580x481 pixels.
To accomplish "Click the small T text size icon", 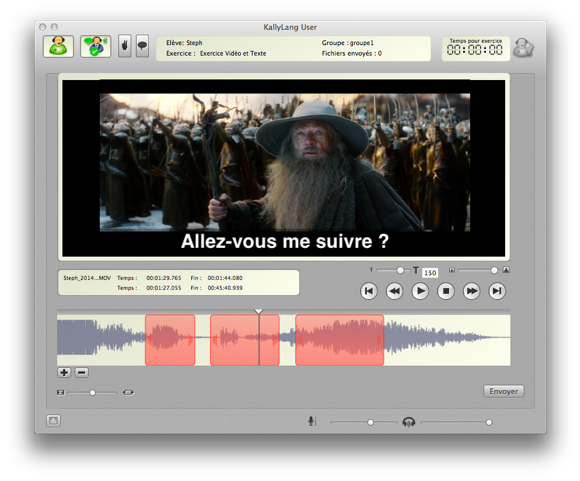I will point(371,270).
